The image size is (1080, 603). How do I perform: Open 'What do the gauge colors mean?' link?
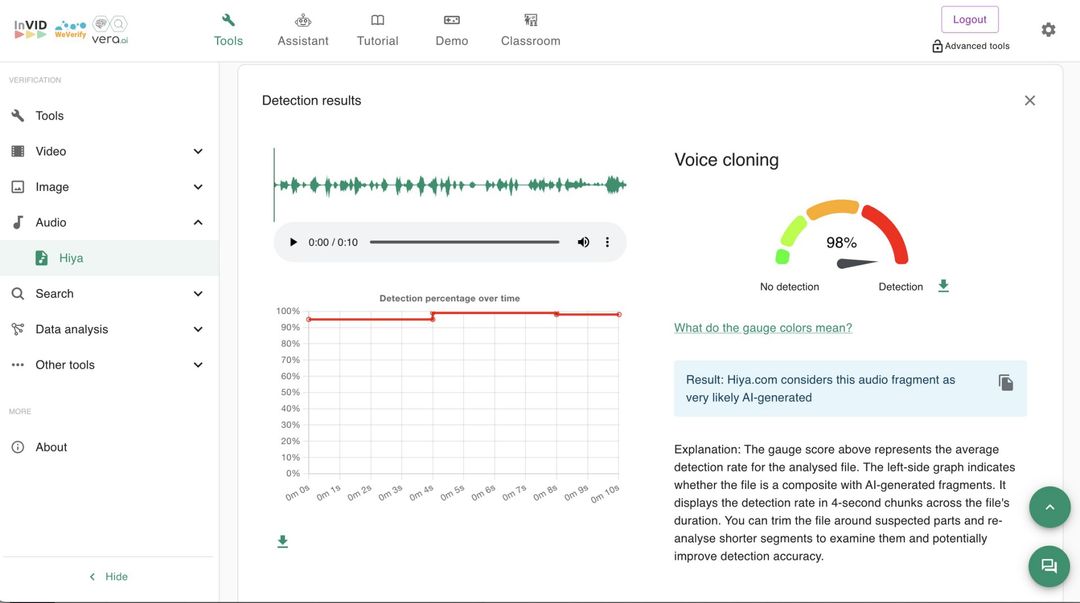point(763,328)
